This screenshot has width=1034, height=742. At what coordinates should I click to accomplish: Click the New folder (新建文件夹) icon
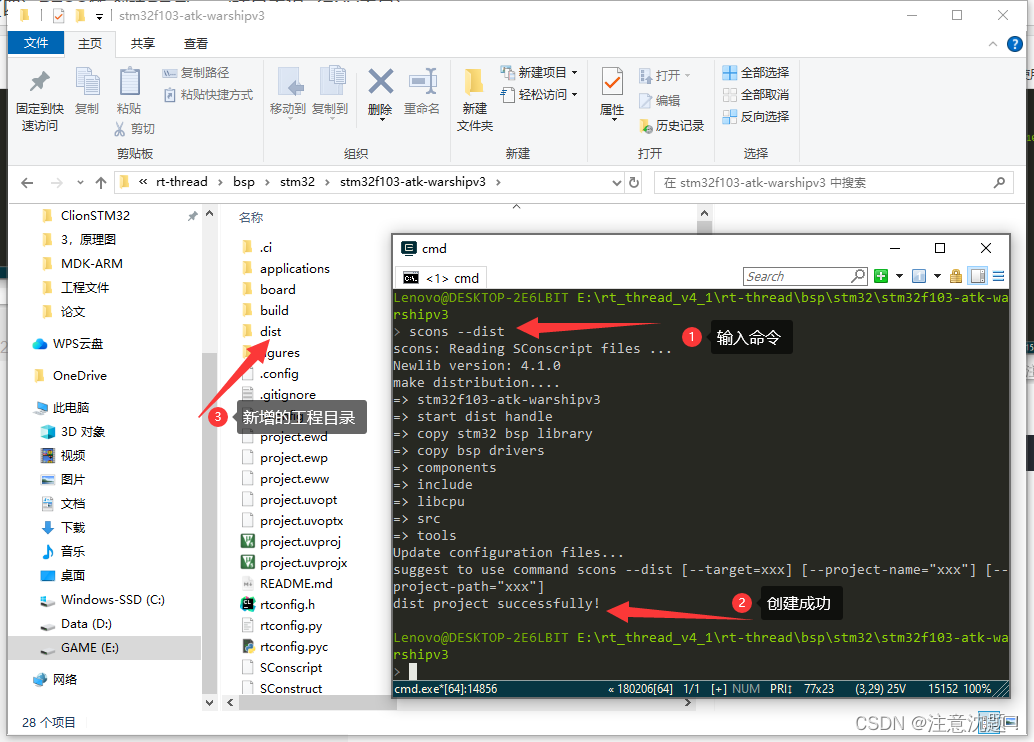tap(473, 82)
